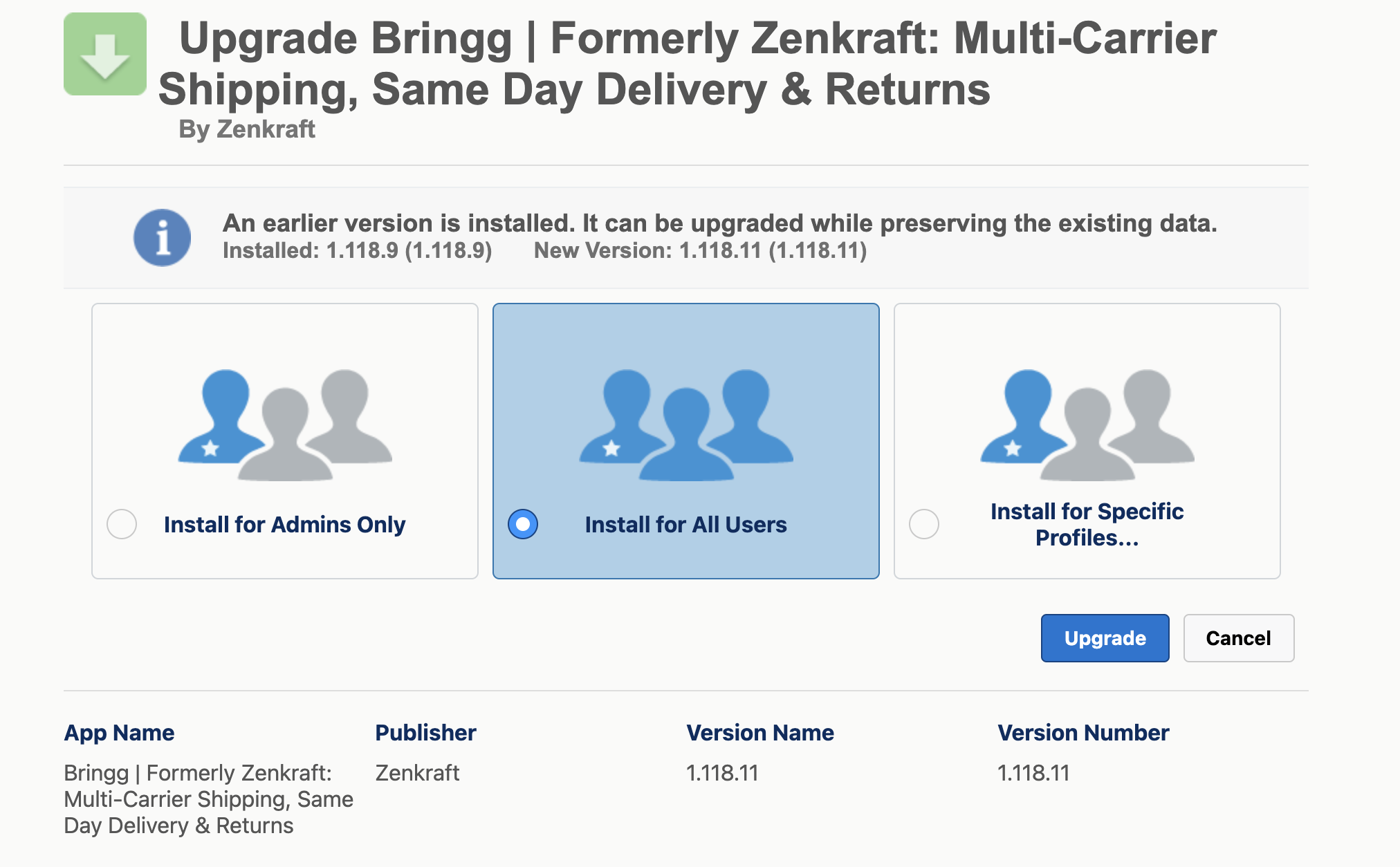This screenshot has width=1400, height=867.
Task: Click the Install for Specific Profiles… label
Action: pos(1087,525)
